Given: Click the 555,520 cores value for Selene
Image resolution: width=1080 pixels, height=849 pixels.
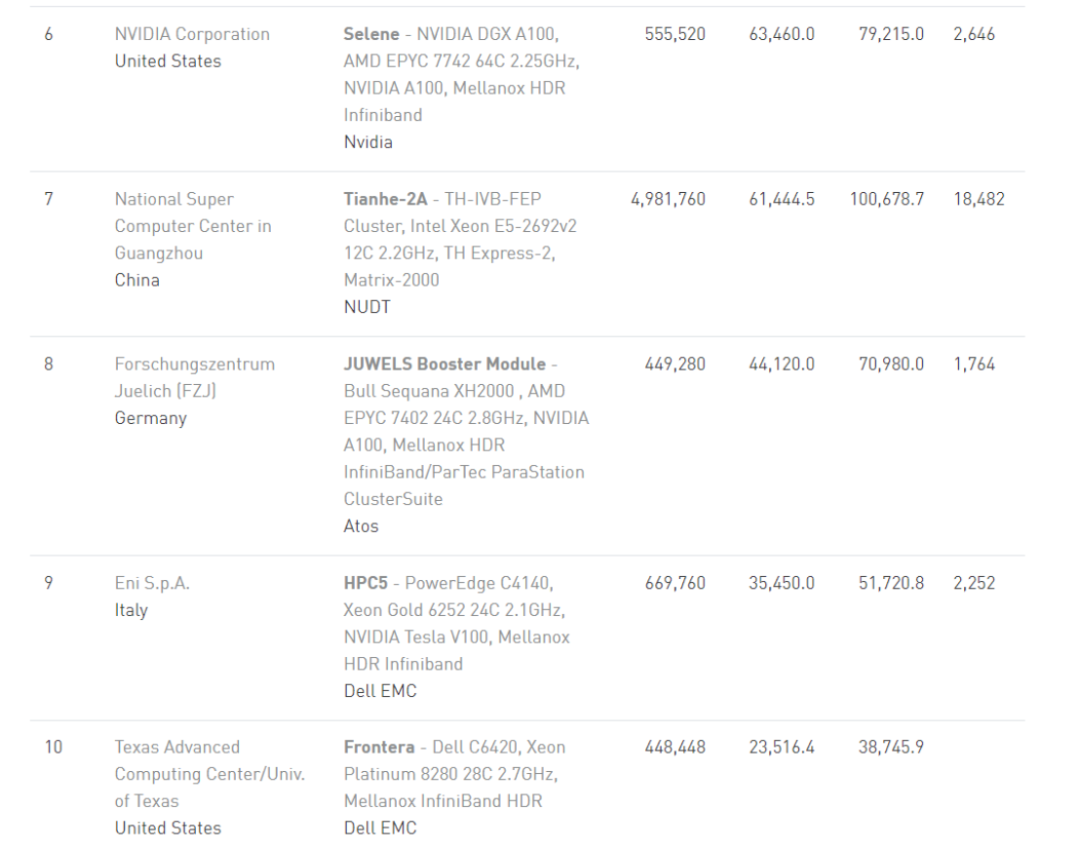Looking at the screenshot, I should pyautogui.click(x=675, y=34).
